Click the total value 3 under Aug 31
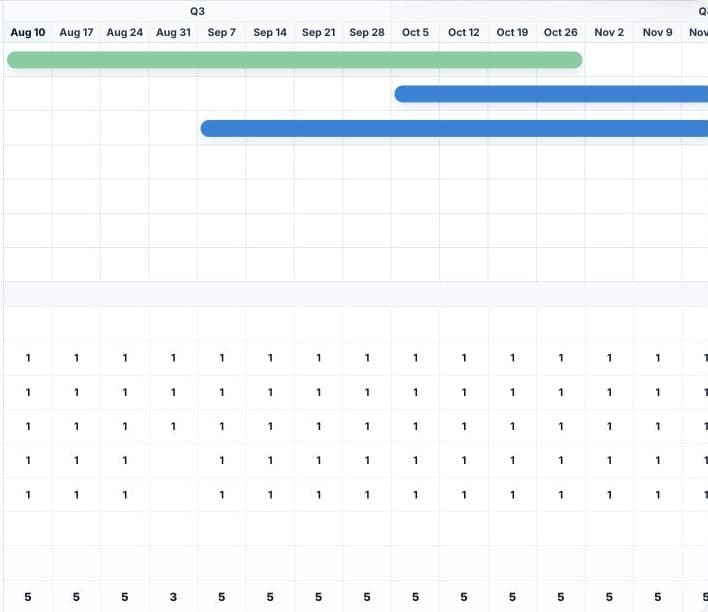The height and width of the screenshot is (612, 708). click(173, 597)
